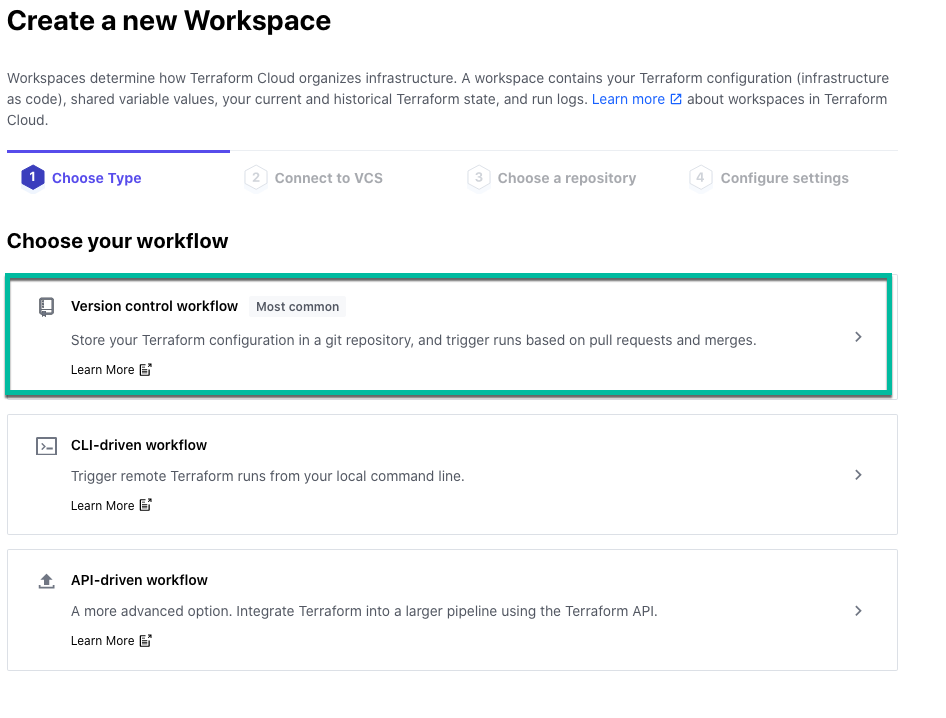
Task: Select the Choose Type step tab
Action: (x=97, y=178)
